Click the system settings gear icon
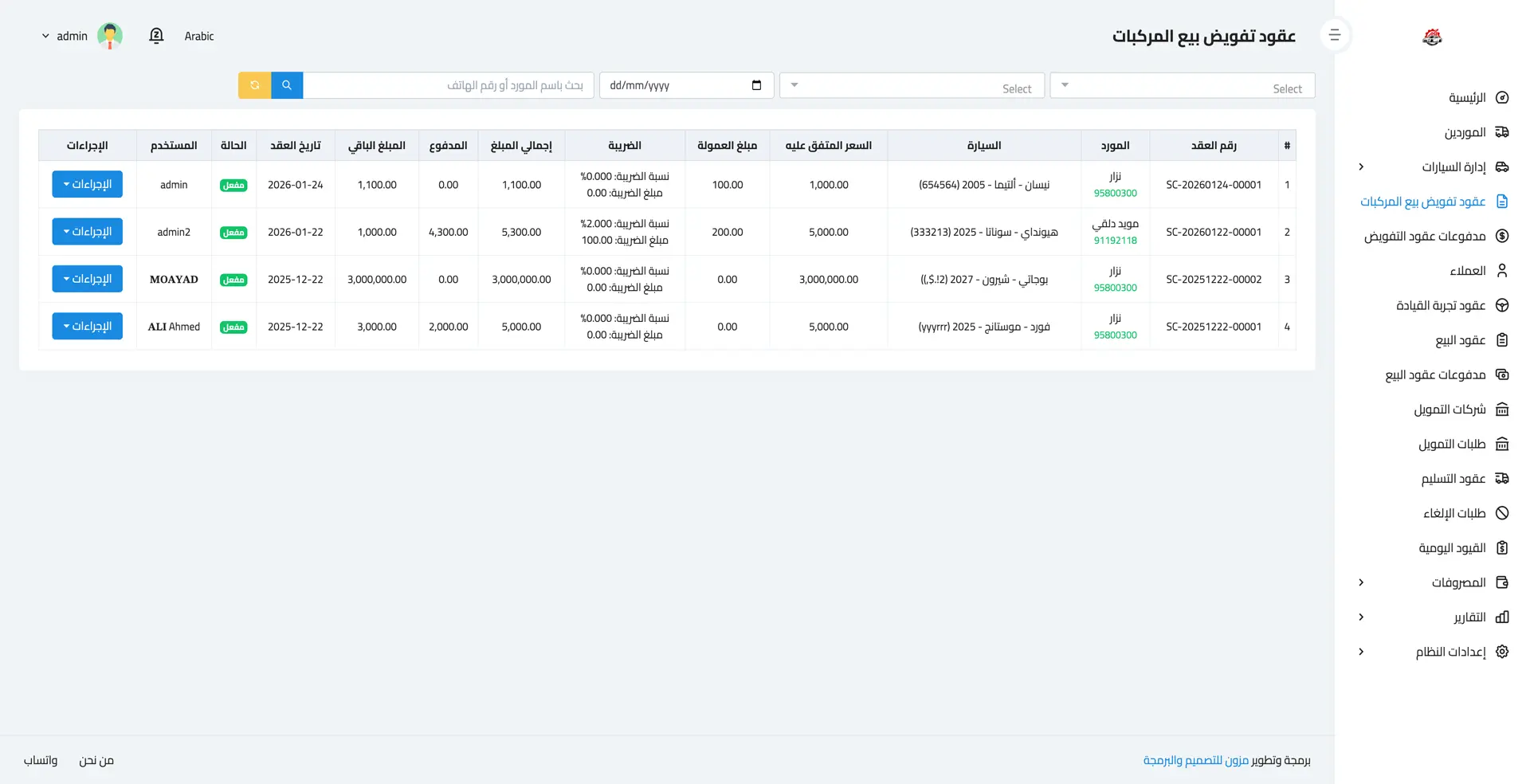The width and height of the screenshot is (1530, 784). pyautogui.click(x=1502, y=652)
